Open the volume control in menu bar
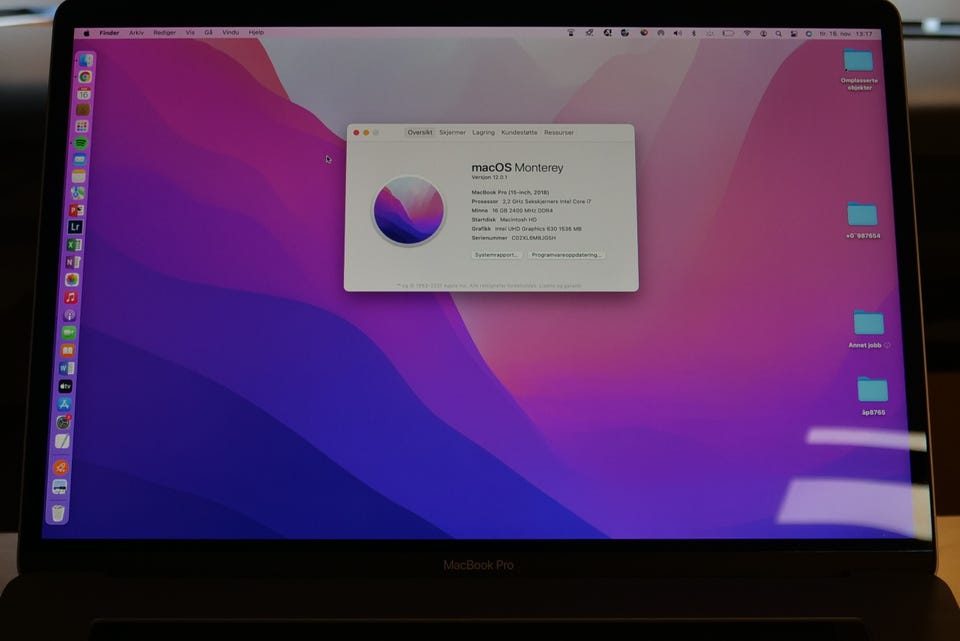The image size is (960, 641). (x=678, y=33)
